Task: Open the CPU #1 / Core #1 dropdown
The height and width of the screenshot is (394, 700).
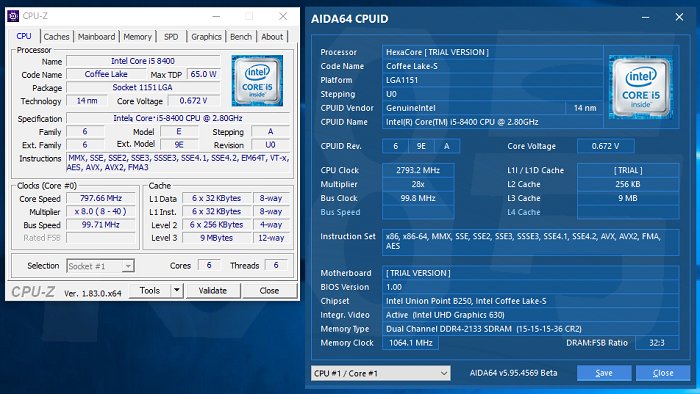Action: click(x=381, y=373)
